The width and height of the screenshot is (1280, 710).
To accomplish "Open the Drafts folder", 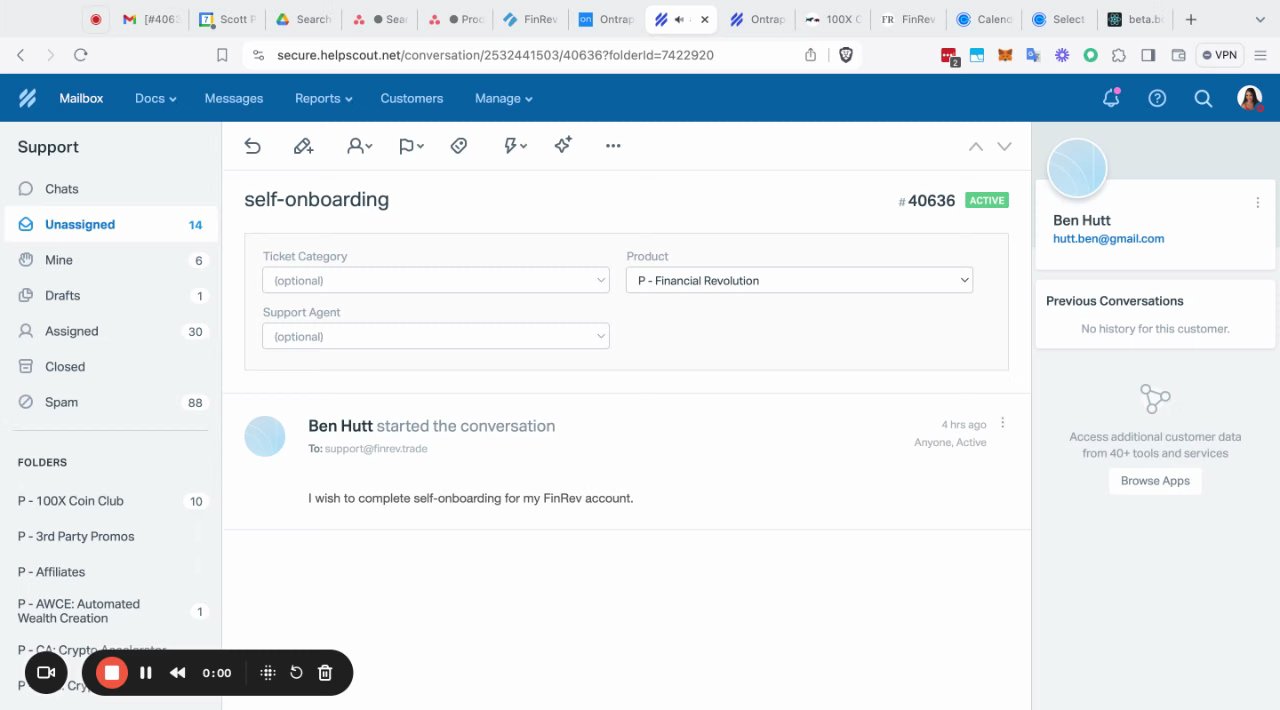I will pyautogui.click(x=110, y=296).
